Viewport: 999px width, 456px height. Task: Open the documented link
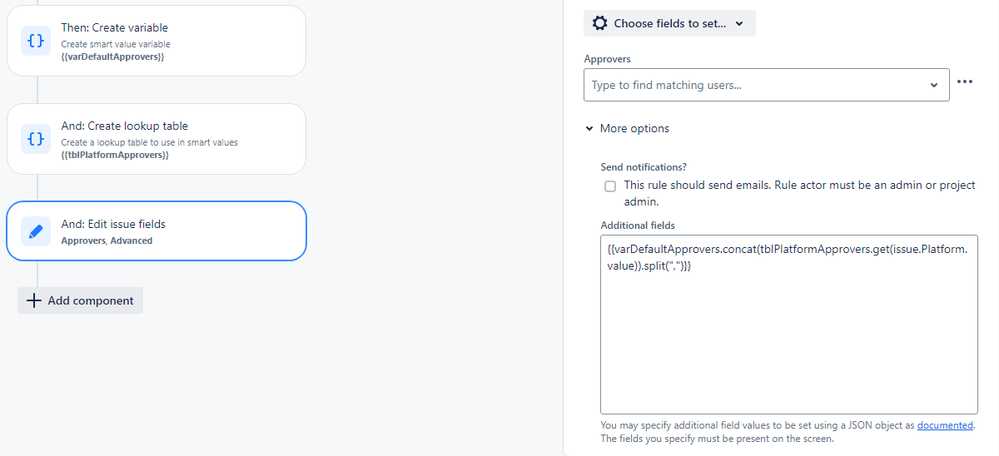pos(945,425)
